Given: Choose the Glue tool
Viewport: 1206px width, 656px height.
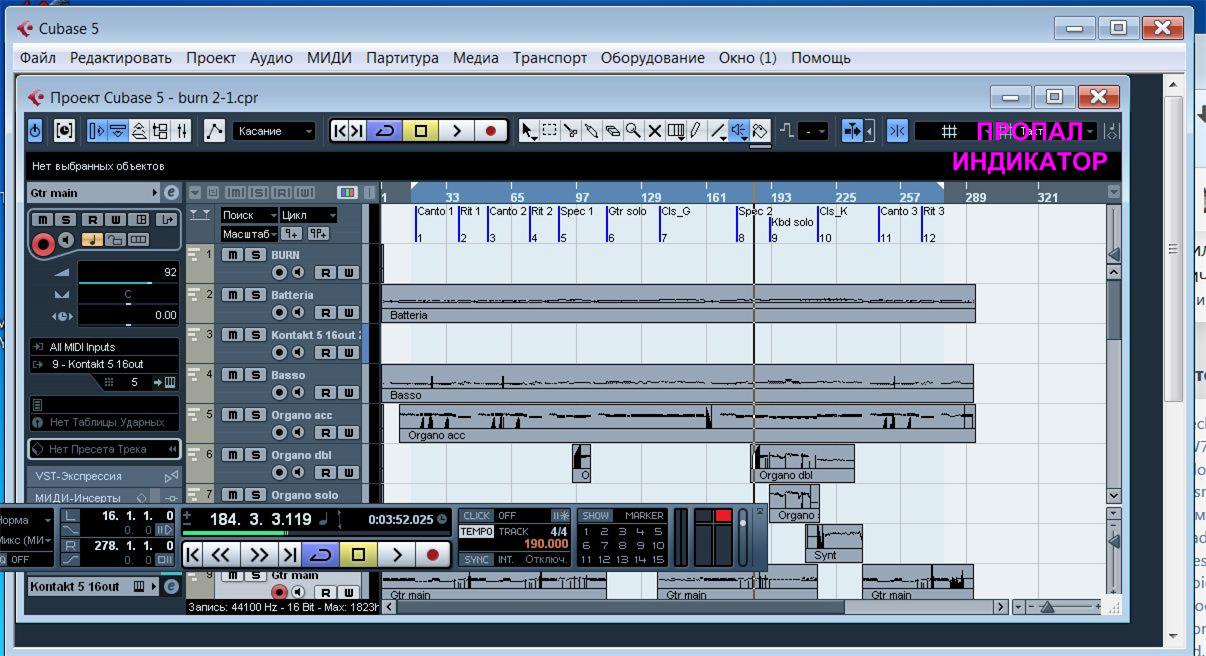Looking at the screenshot, I should 591,130.
